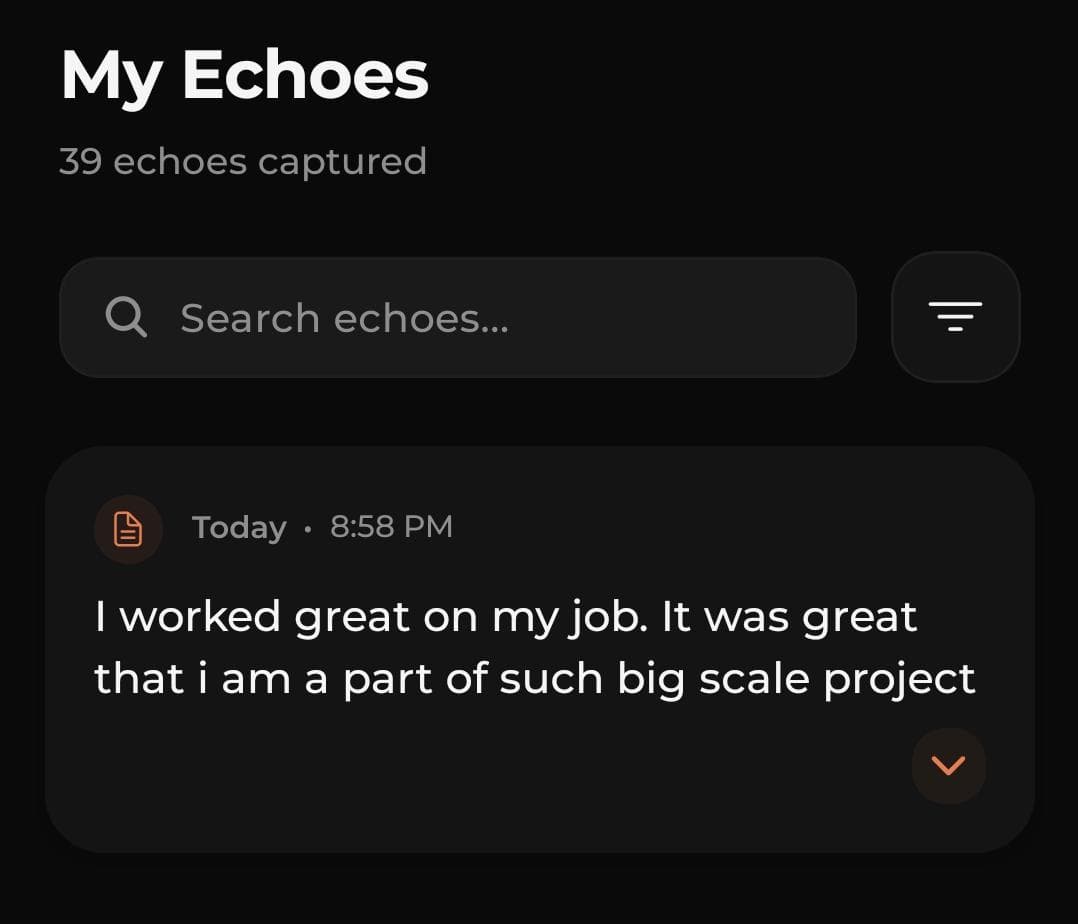Click the 39 echoes captured counter

tap(243, 162)
